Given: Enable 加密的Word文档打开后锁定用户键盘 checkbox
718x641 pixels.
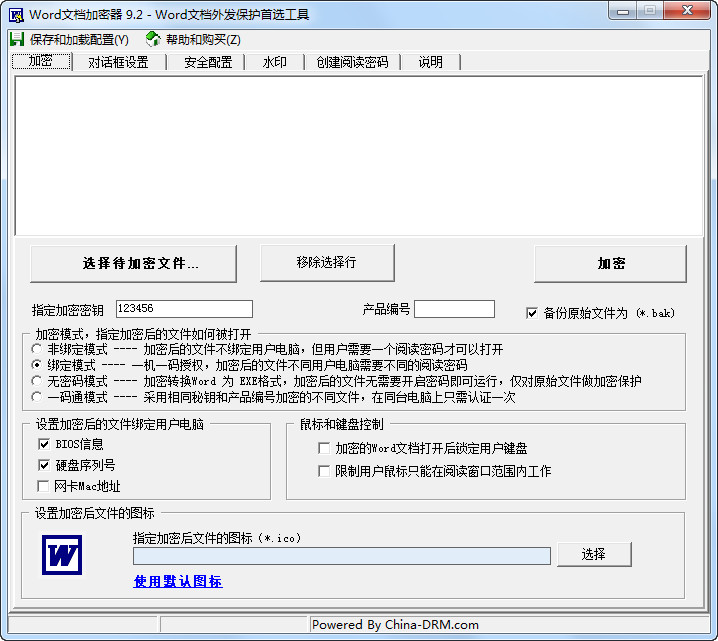Looking at the screenshot, I should [324, 448].
